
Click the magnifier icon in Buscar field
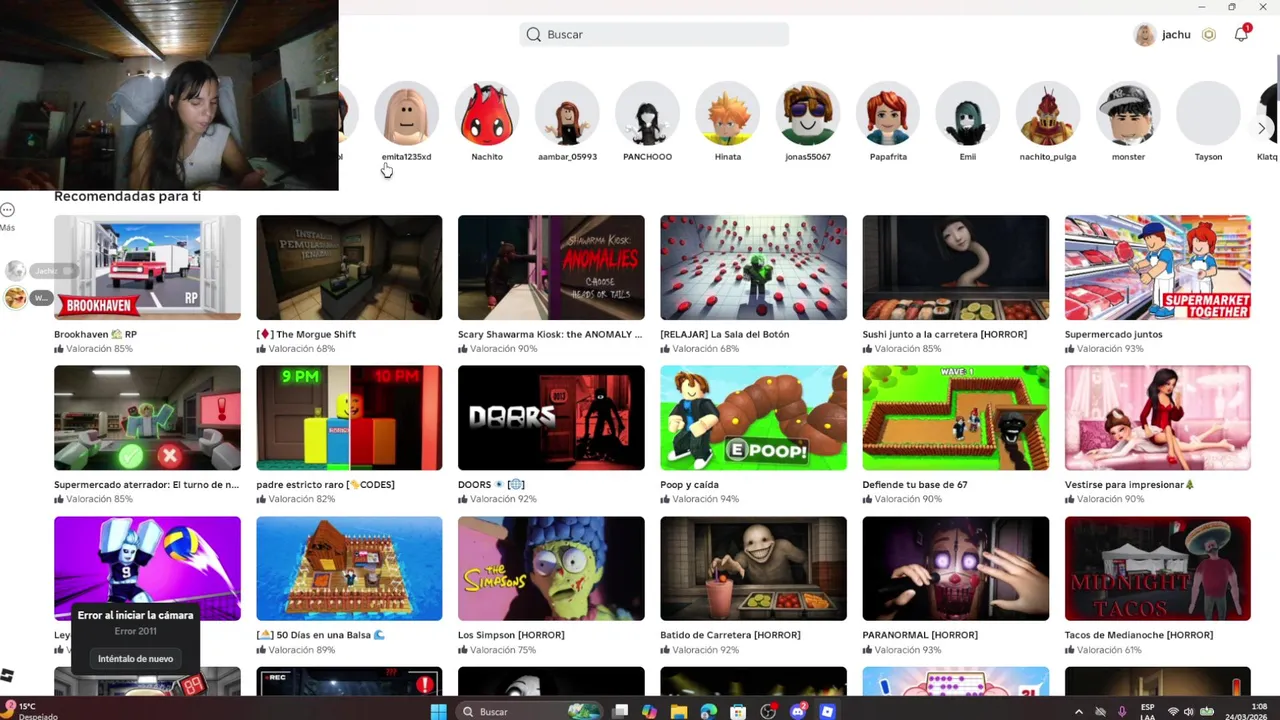point(534,35)
